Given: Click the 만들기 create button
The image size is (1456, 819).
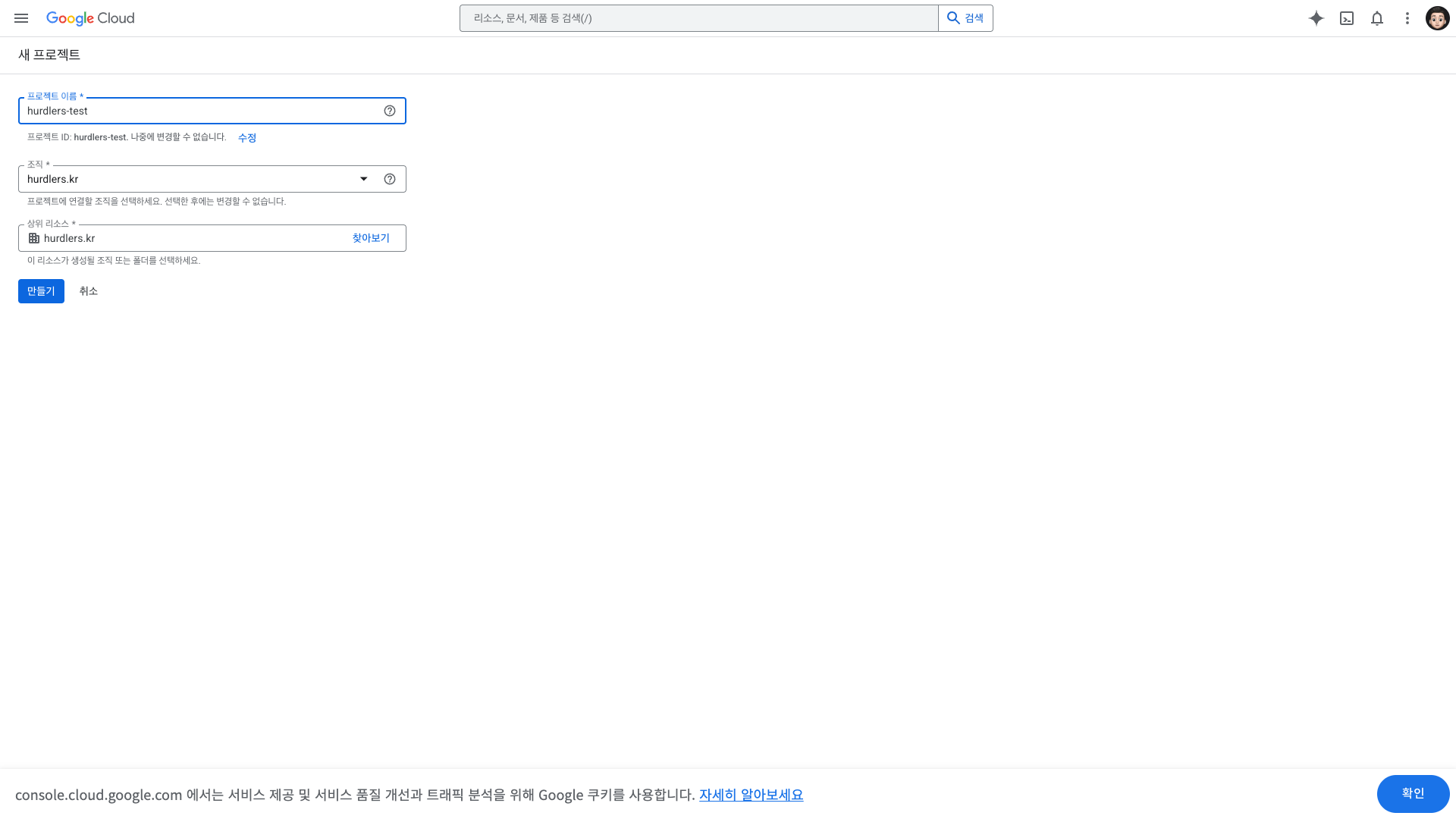Looking at the screenshot, I should (x=41, y=291).
